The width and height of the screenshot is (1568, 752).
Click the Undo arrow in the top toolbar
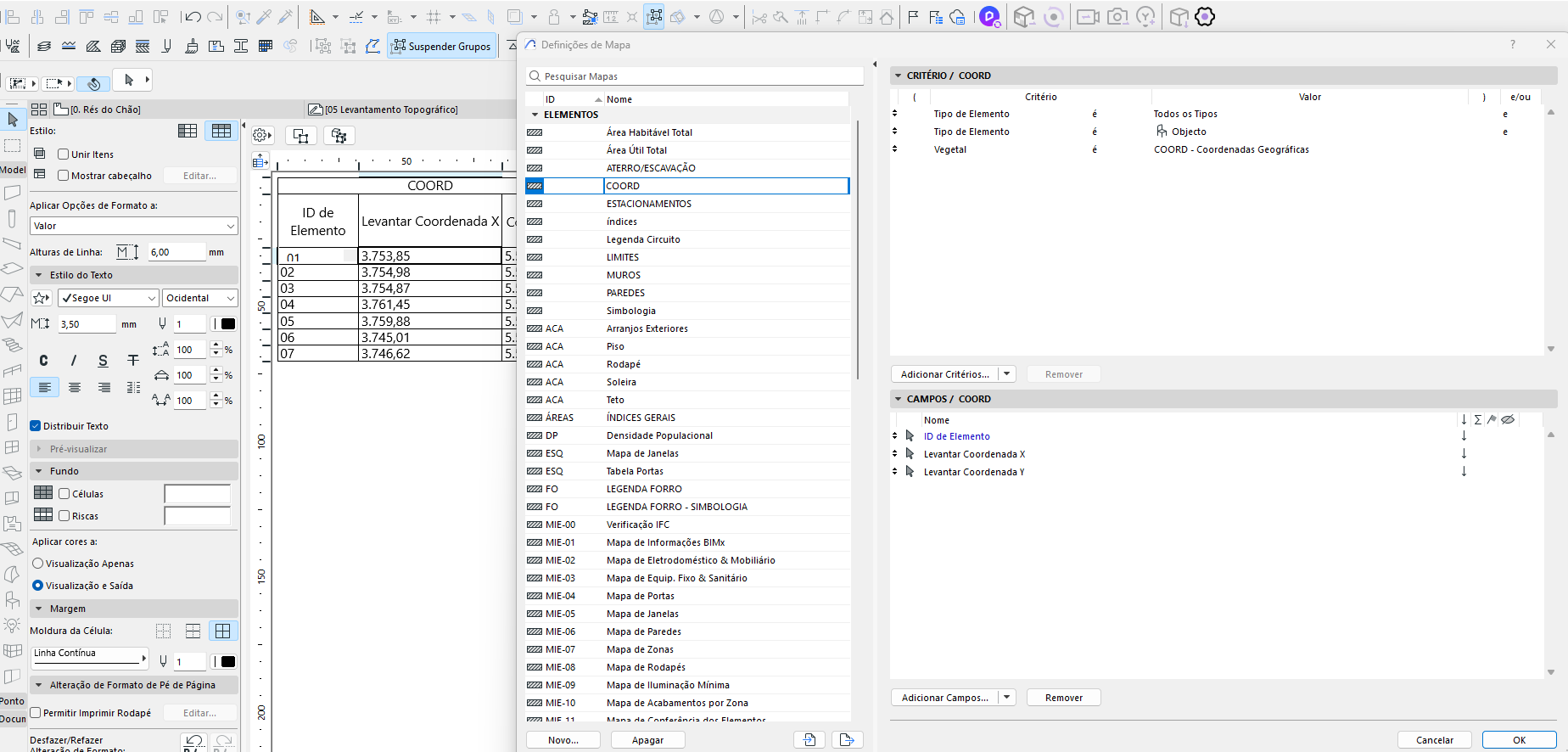point(193,16)
